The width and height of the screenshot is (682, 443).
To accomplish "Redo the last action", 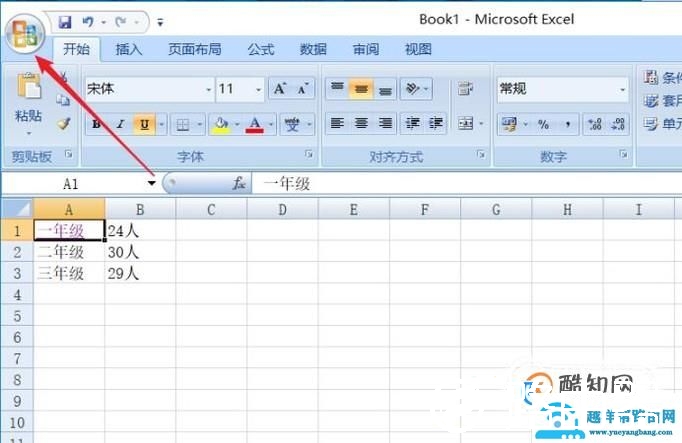I will [121, 22].
